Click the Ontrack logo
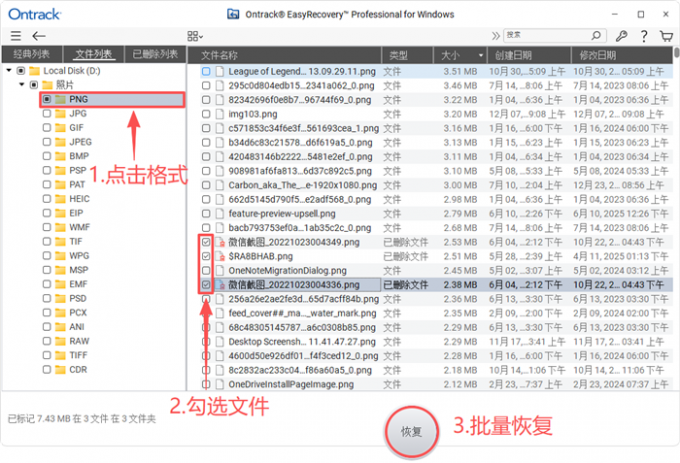This screenshot has height=463, width=680. point(34,14)
